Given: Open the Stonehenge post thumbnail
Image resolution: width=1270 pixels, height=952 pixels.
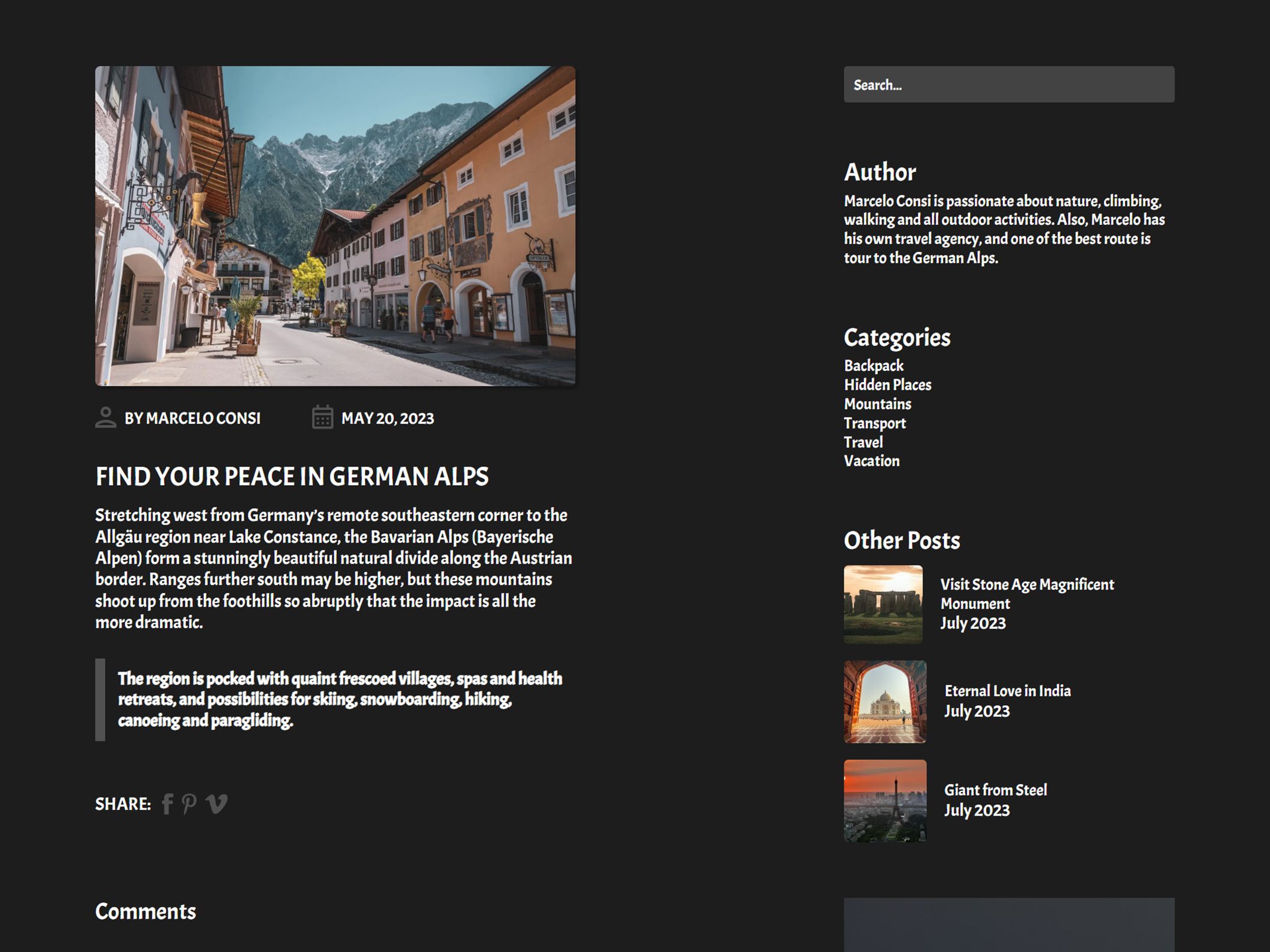Looking at the screenshot, I should point(883,604).
